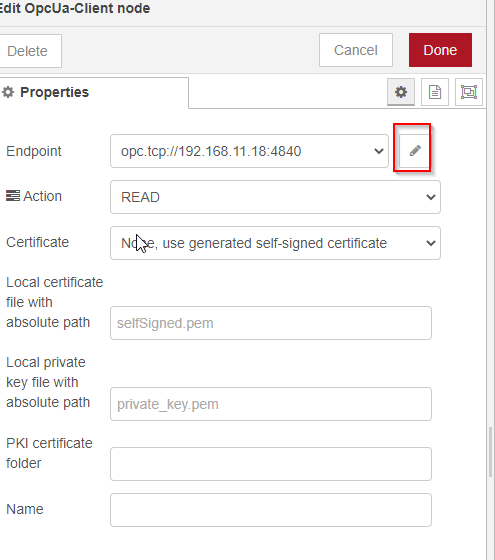Viewport: 495px width, 560px height.
Task: Edit the endpoint with the pencil icon
Action: 414,151
